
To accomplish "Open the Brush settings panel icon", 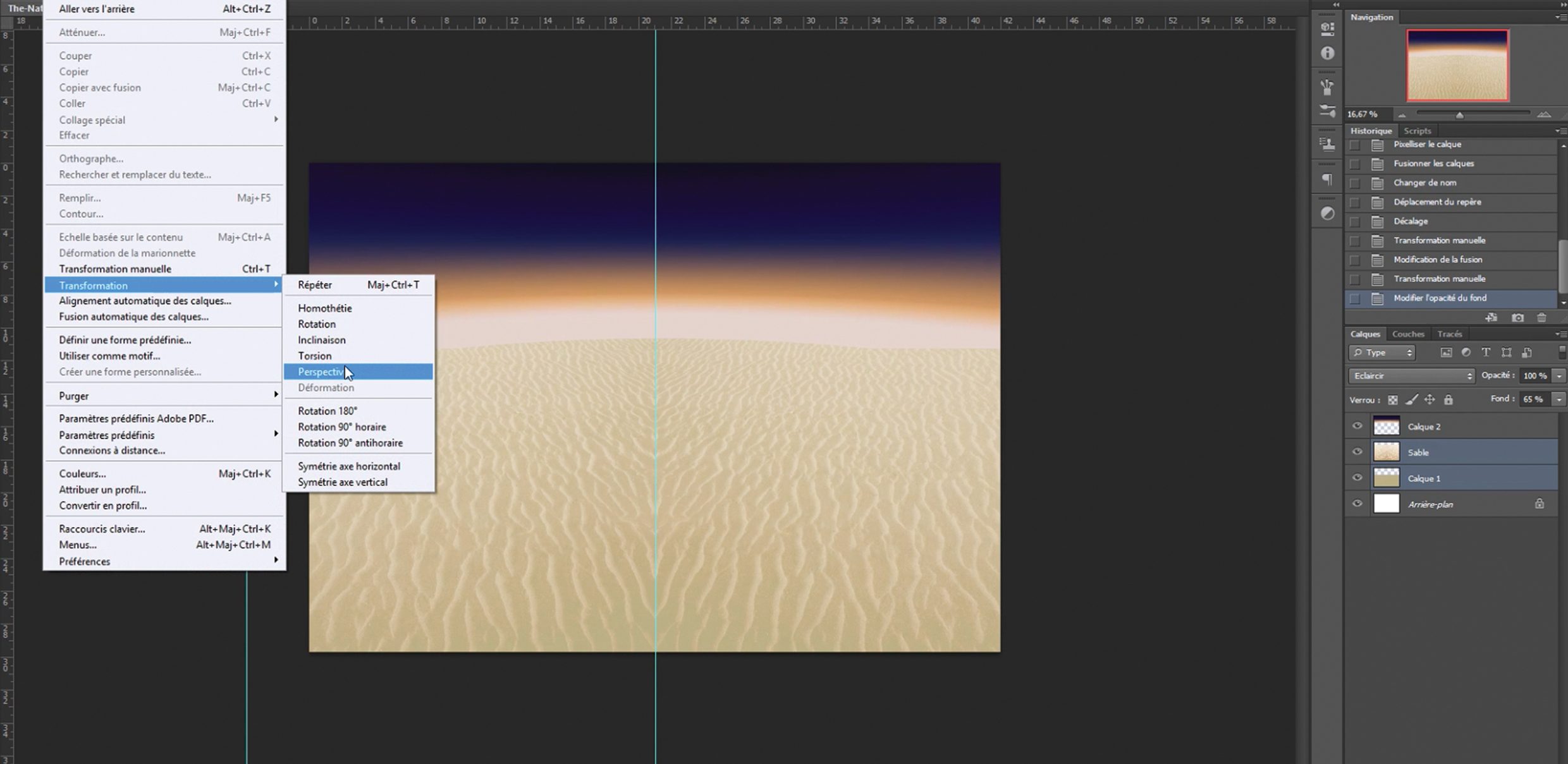I will [x=1328, y=111].
